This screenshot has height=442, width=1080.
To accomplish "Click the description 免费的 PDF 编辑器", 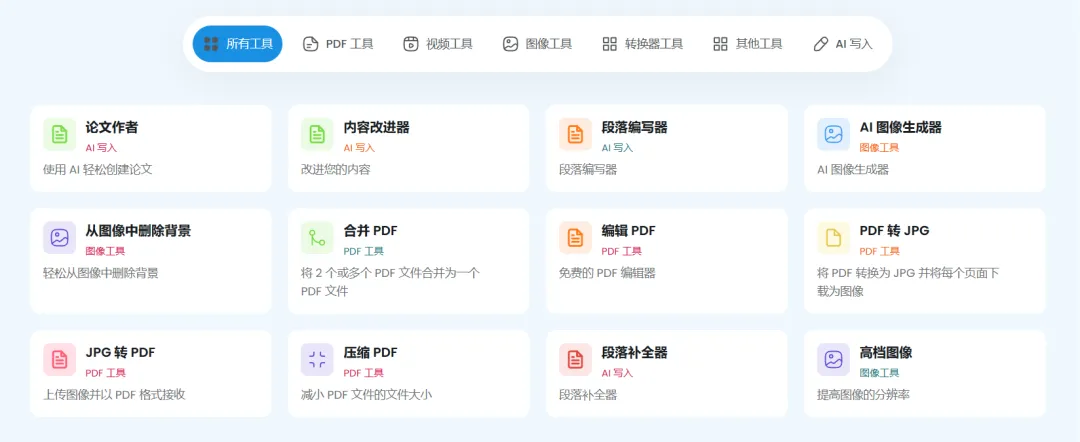I will 607,273.
